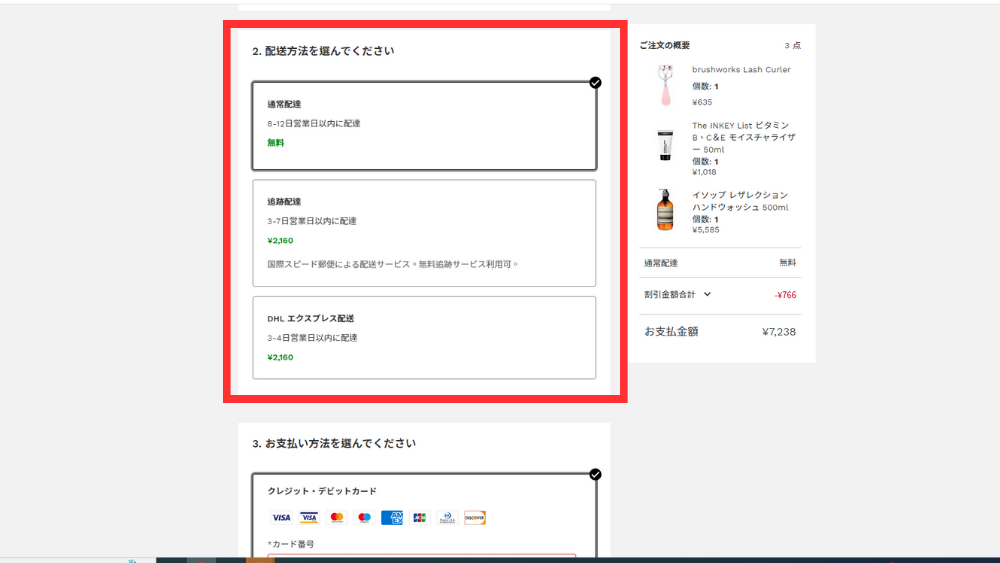Click the Visa Electron card logo
Screen dimensions: 1000x563
(x=309, y=518)
